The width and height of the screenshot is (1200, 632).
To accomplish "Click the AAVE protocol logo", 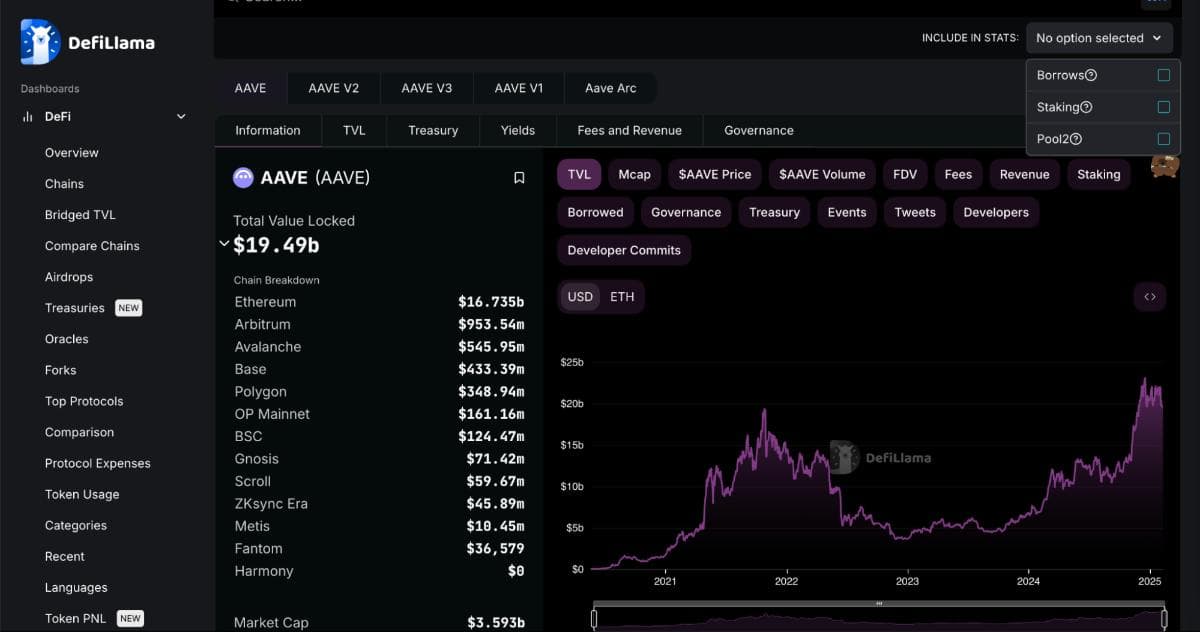I will [x=242, y=177].
